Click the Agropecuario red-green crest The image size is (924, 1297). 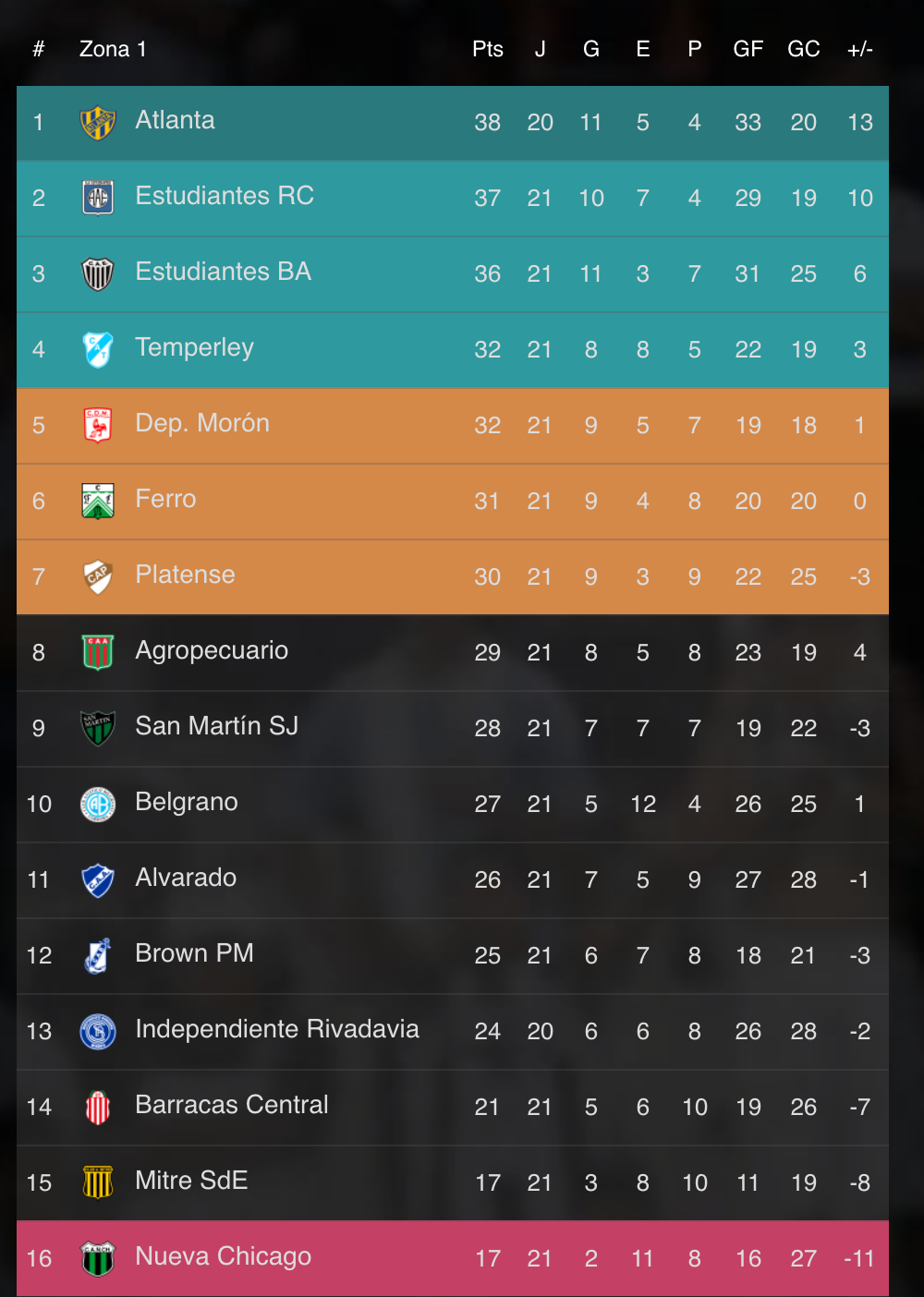98,652
